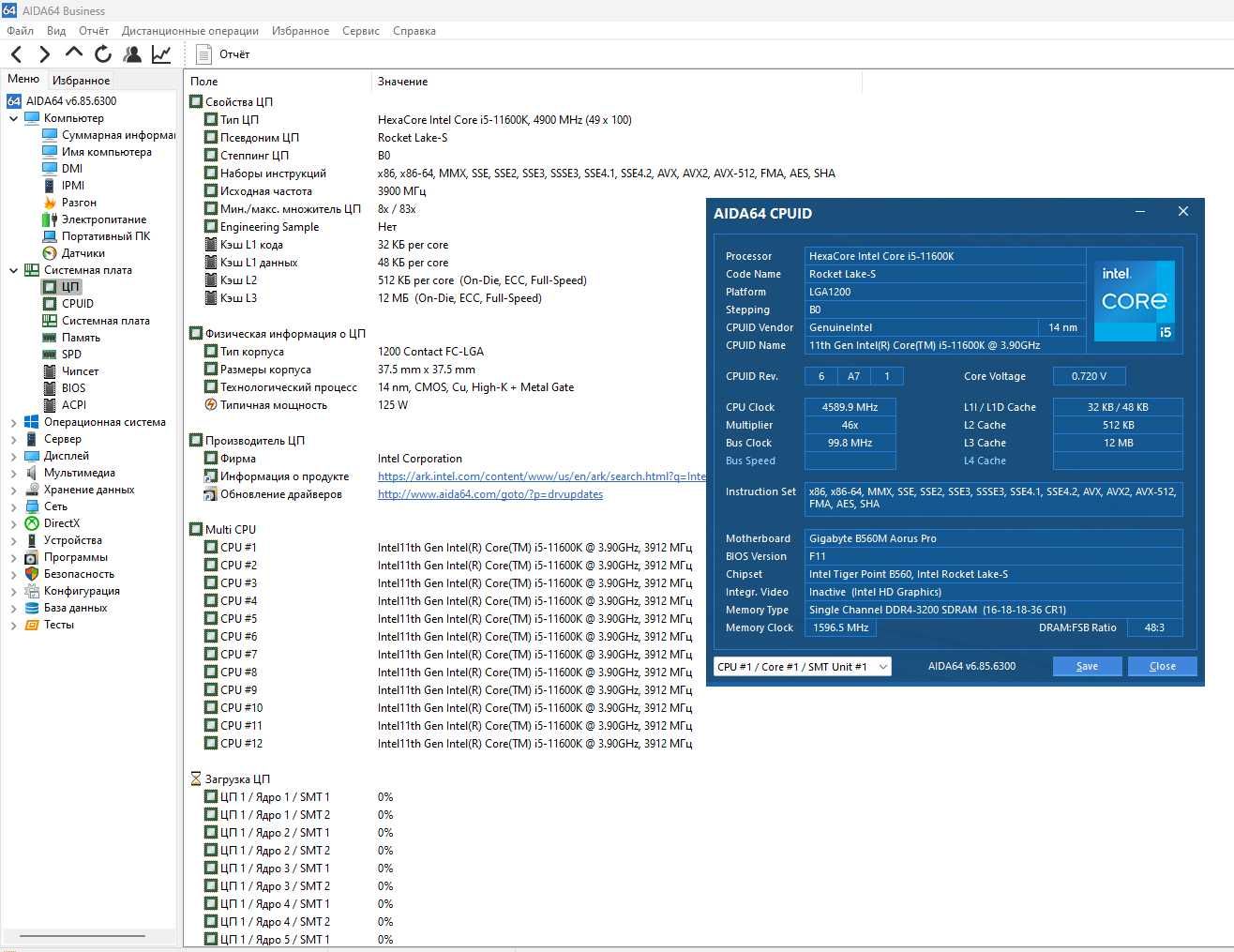
Task: Click the Программы icon in tree
Action: tap(32, 557)
